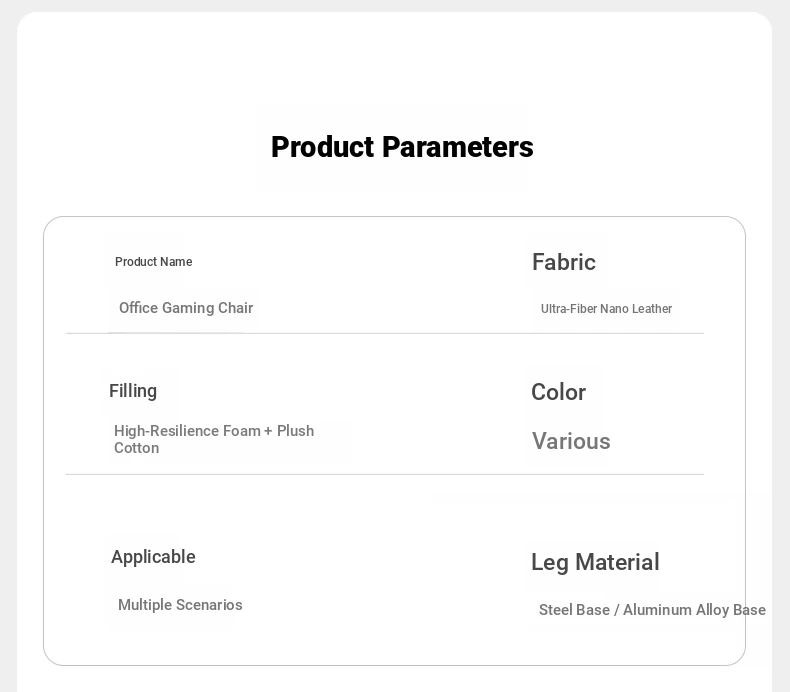Image resolution: width=790 pixels, height=692 pixels.
Task: Click the word Chair in product value
Action: click(236, 308)
